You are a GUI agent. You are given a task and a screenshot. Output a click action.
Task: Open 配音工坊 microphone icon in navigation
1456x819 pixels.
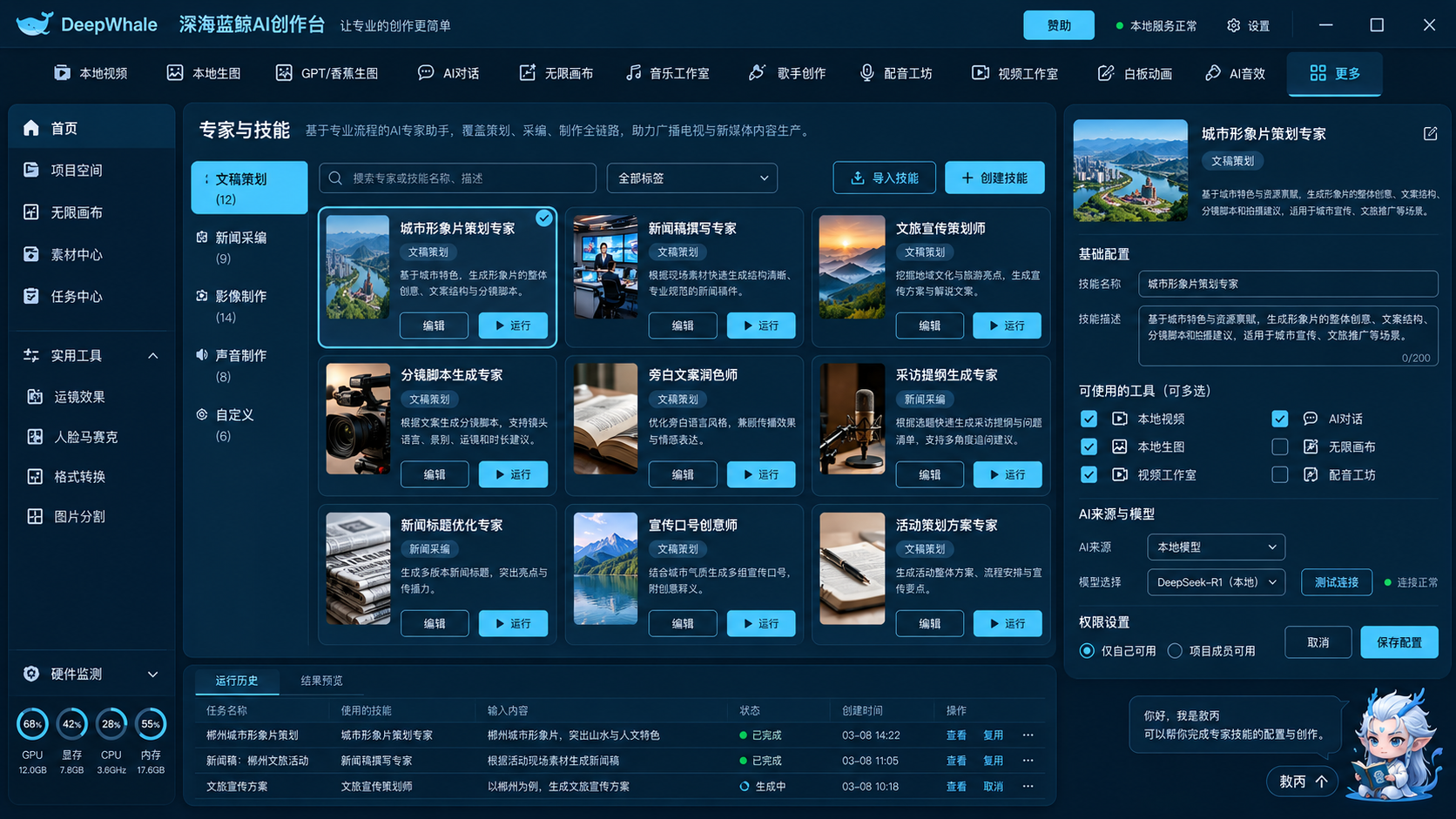[866, 73]
